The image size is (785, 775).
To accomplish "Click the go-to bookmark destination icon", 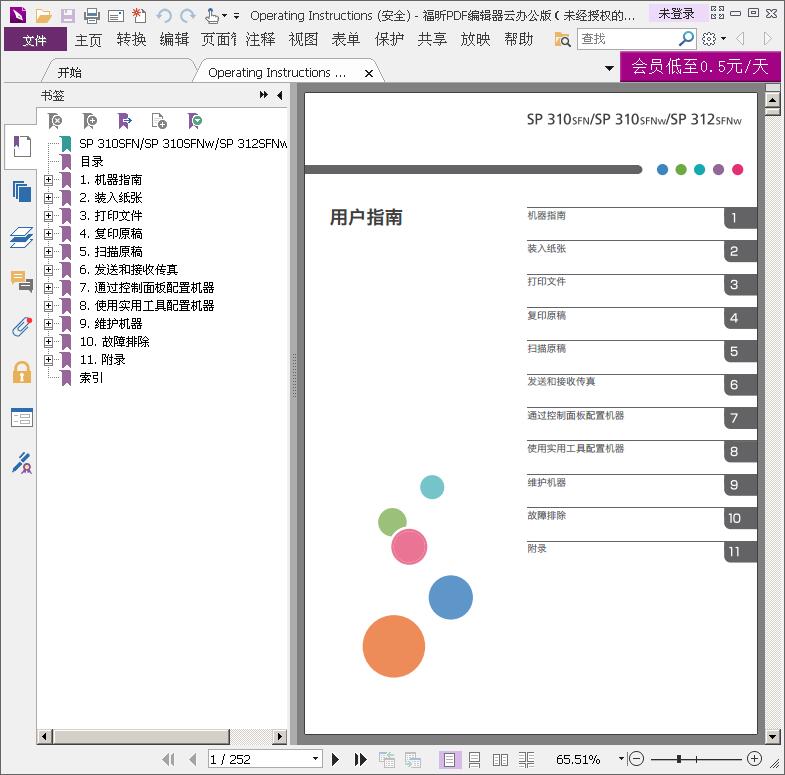I will tap(125, 121).
